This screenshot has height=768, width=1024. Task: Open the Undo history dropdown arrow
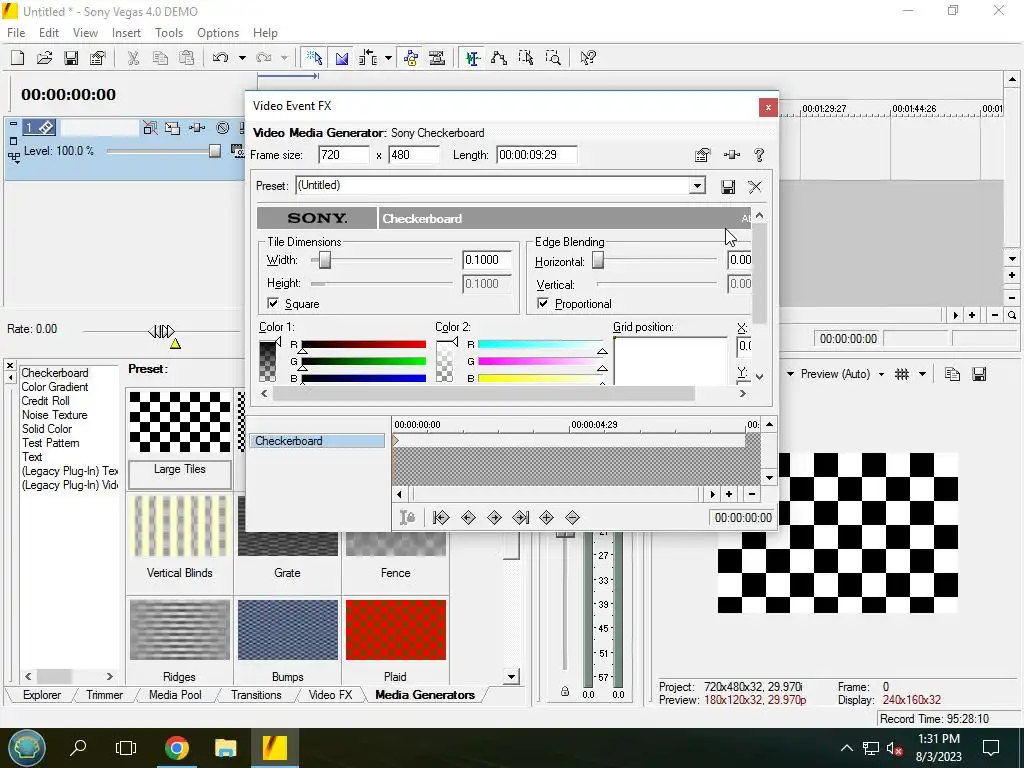[x=242, y=58]
